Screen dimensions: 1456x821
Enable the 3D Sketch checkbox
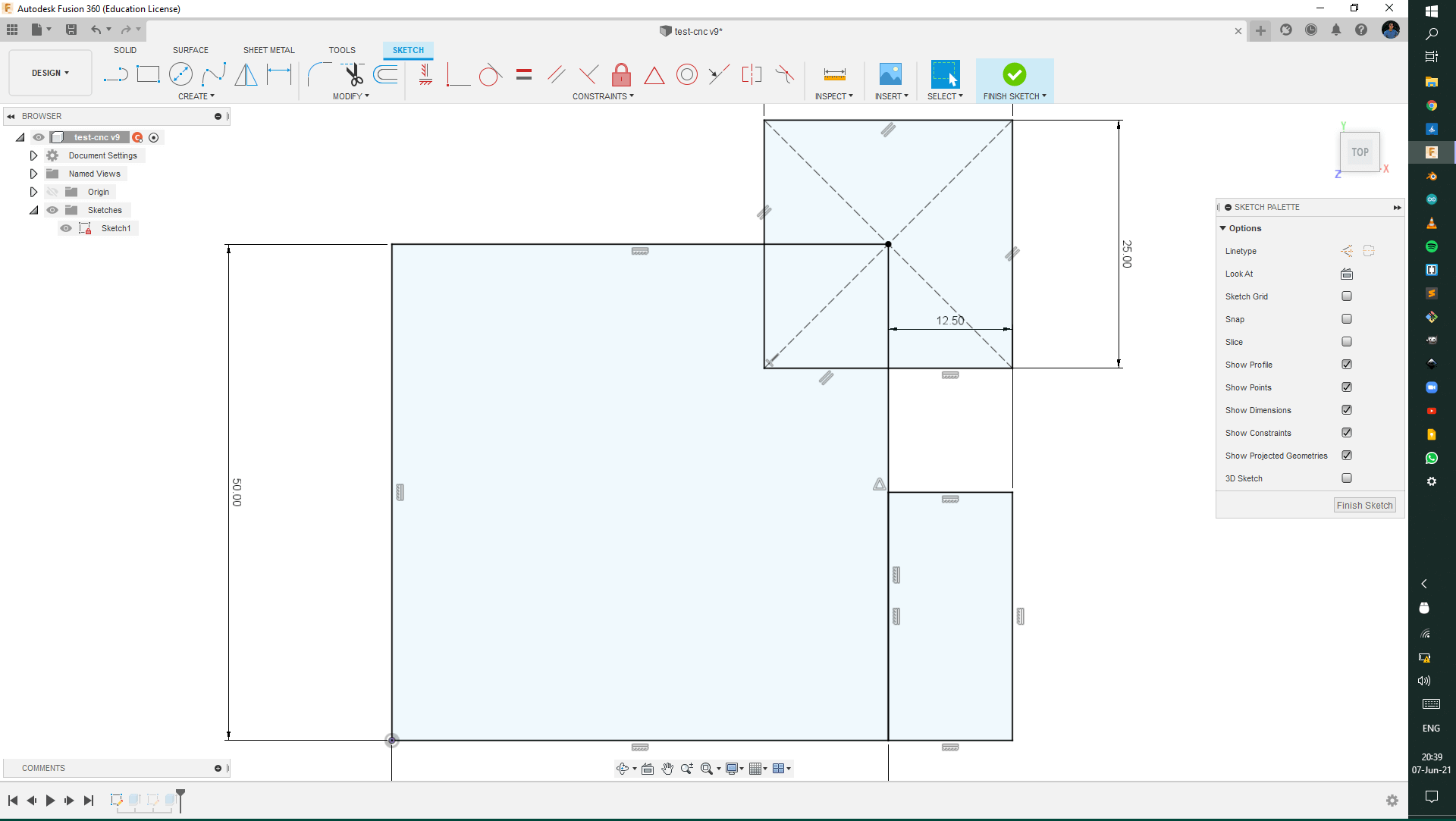point(1347,478)
